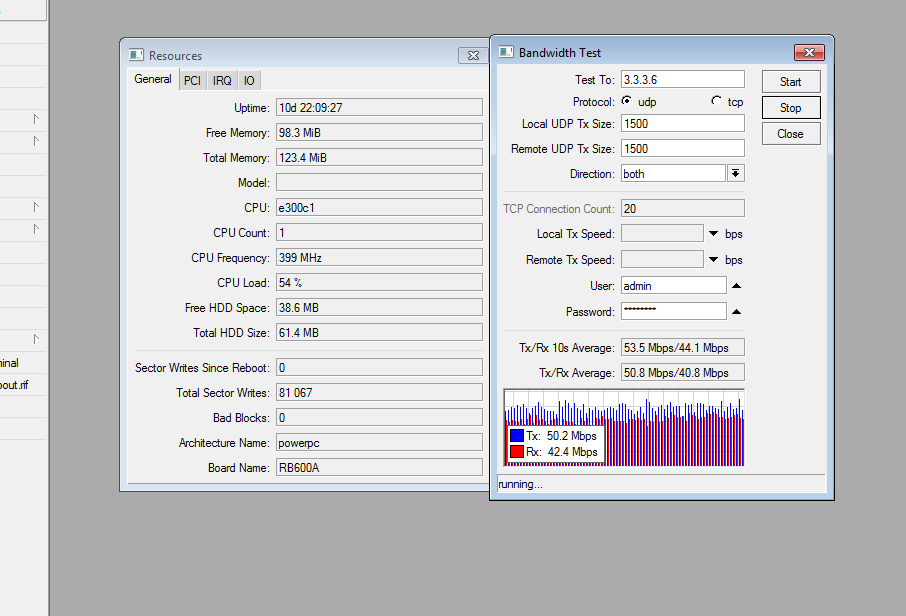Click the red Rx legend swatch

(x=517, y=452)
